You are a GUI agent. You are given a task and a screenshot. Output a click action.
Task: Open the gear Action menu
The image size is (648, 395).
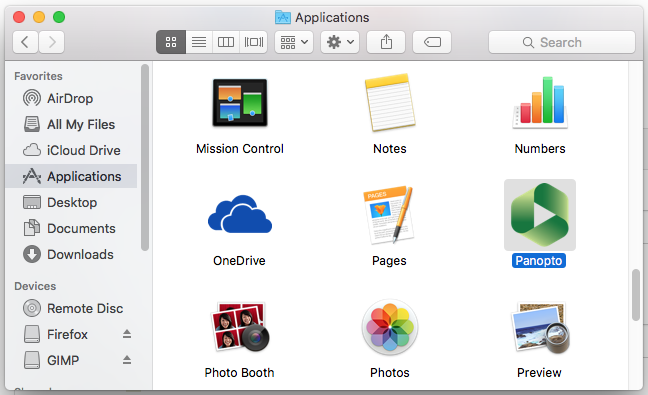click(340, 42)
